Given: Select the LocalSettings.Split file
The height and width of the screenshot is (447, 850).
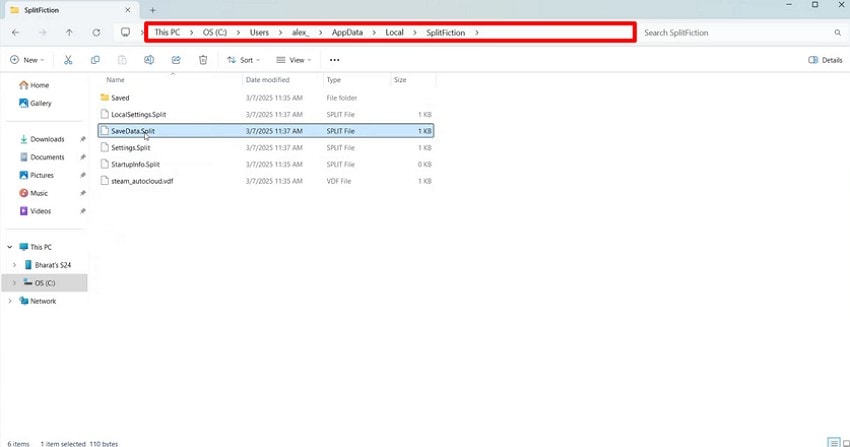Looking at the screenshot, I should [x=266, y=115].
